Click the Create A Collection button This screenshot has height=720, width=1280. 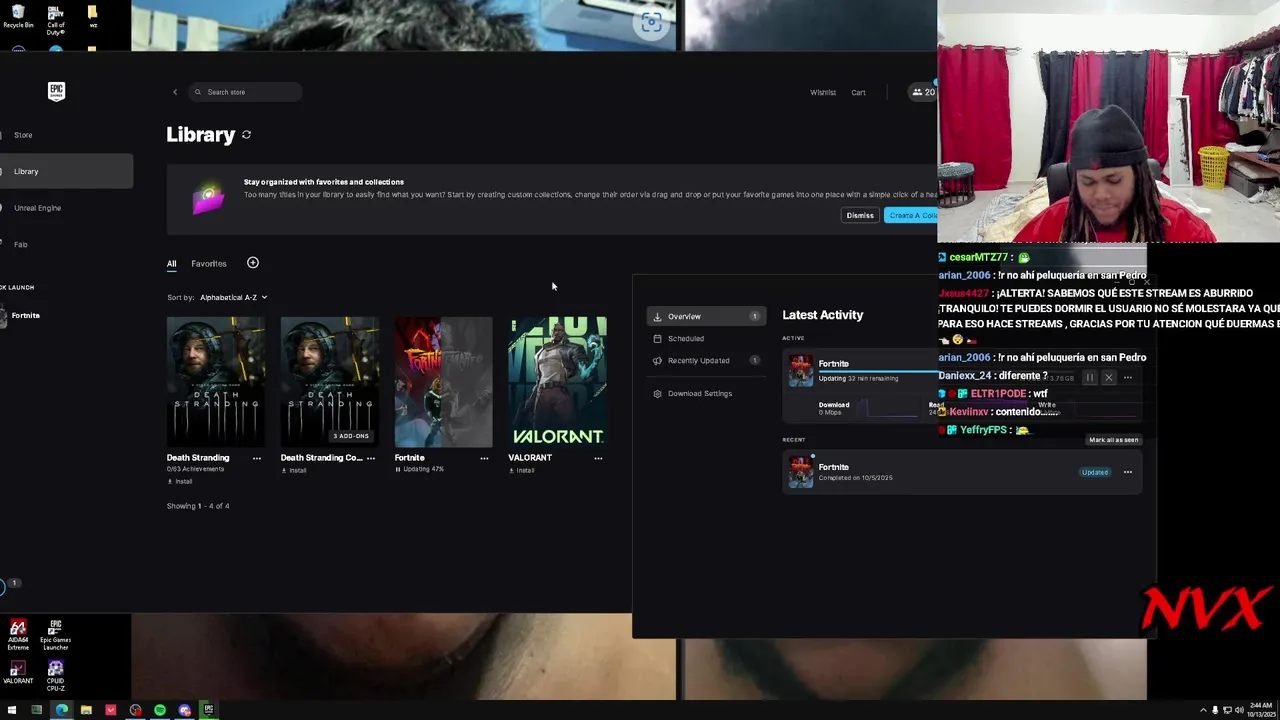pyautogui.click(x=911, y=215)
